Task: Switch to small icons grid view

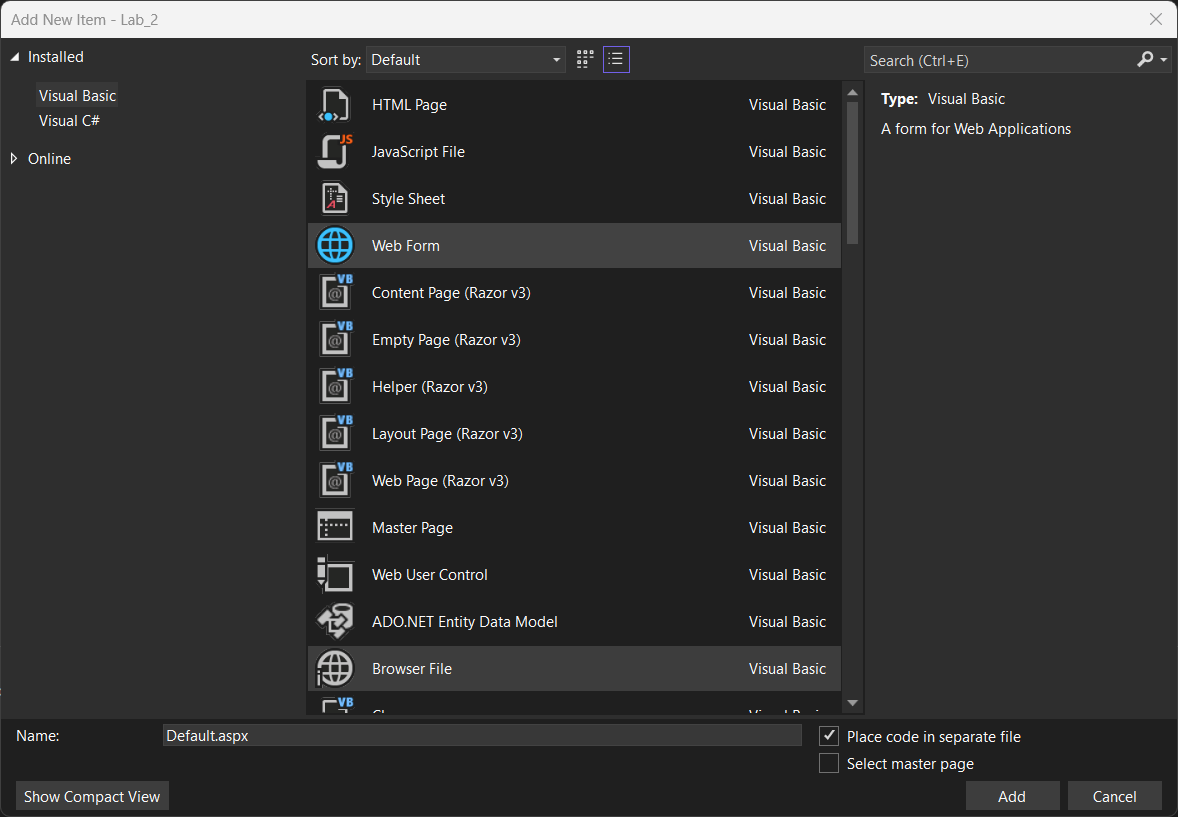Action: click(584, 59)
